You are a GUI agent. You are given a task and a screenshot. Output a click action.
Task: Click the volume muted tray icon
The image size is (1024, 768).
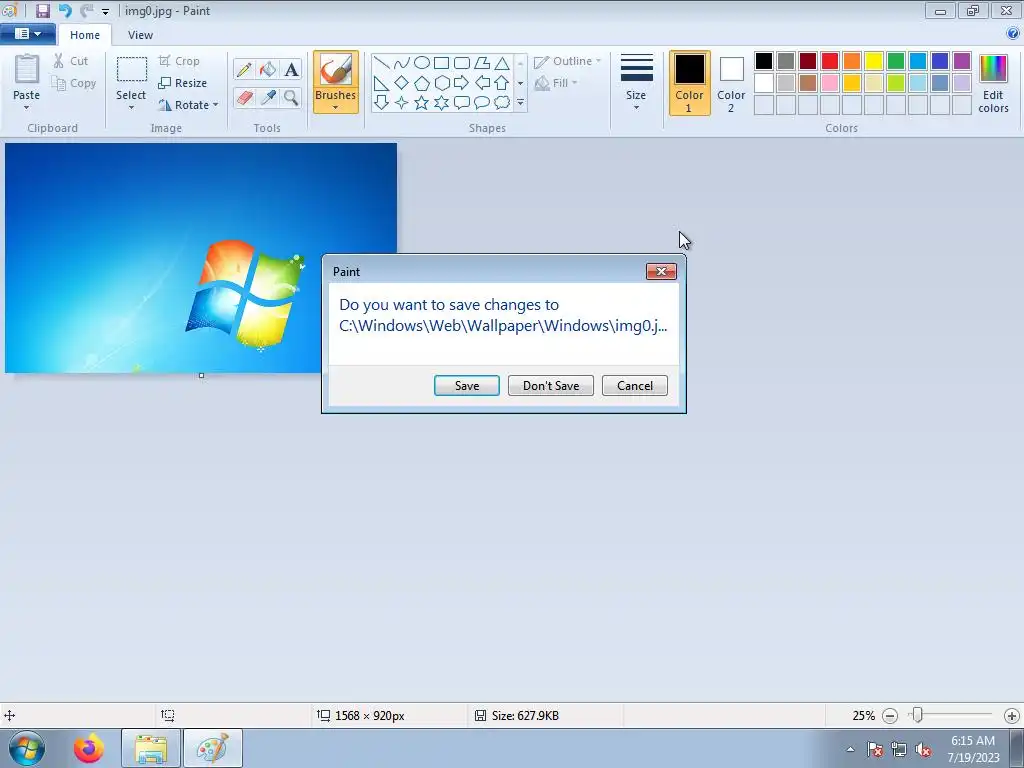click(x=923, y=750)
